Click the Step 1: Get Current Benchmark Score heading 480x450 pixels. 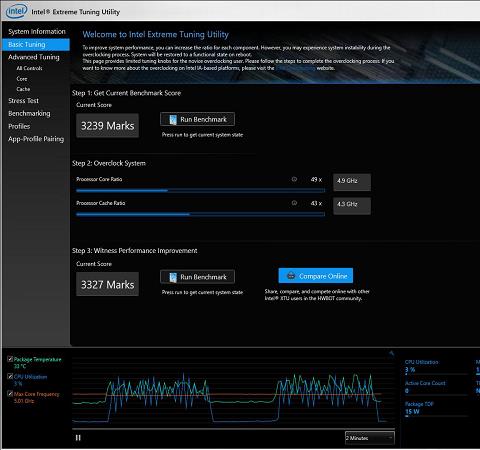[x=126, y=93]
